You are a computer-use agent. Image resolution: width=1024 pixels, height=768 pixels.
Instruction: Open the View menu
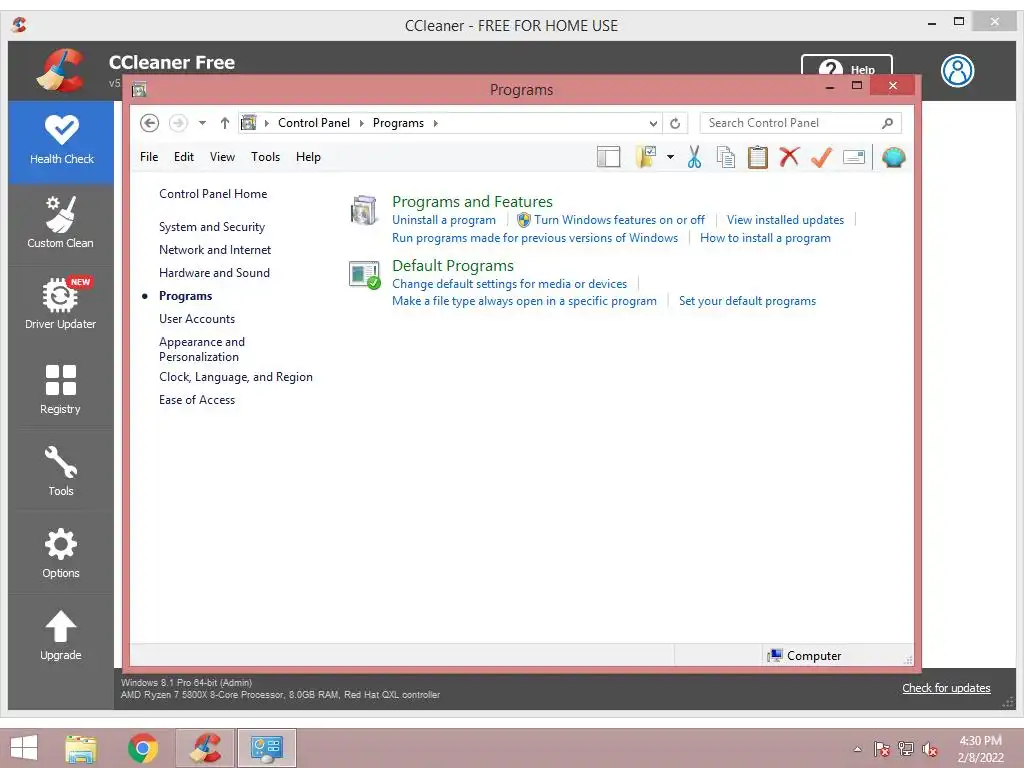point(222,157)
